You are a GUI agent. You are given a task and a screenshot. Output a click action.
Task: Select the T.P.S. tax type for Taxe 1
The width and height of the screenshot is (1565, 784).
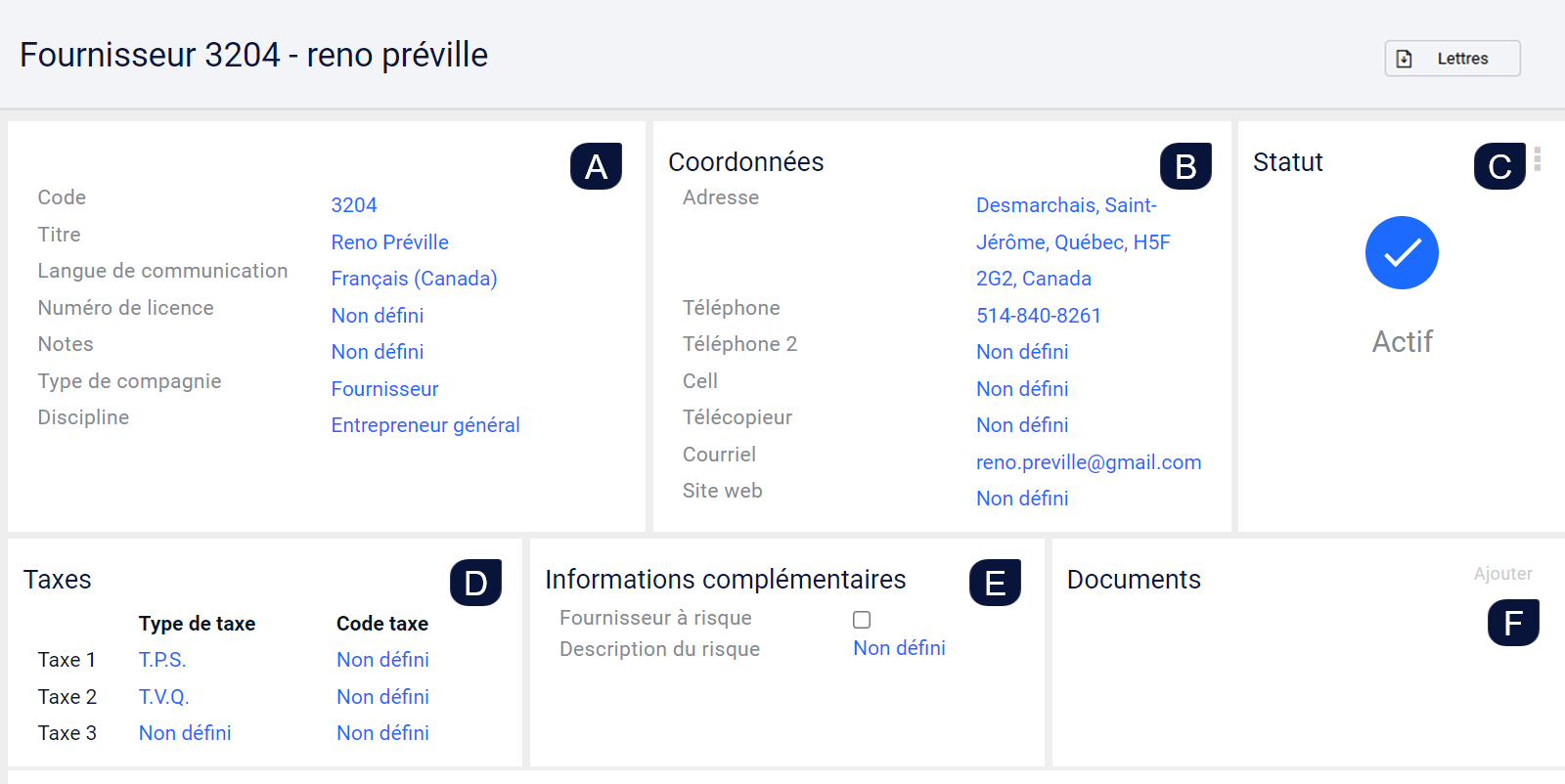[x=162, y=660]
